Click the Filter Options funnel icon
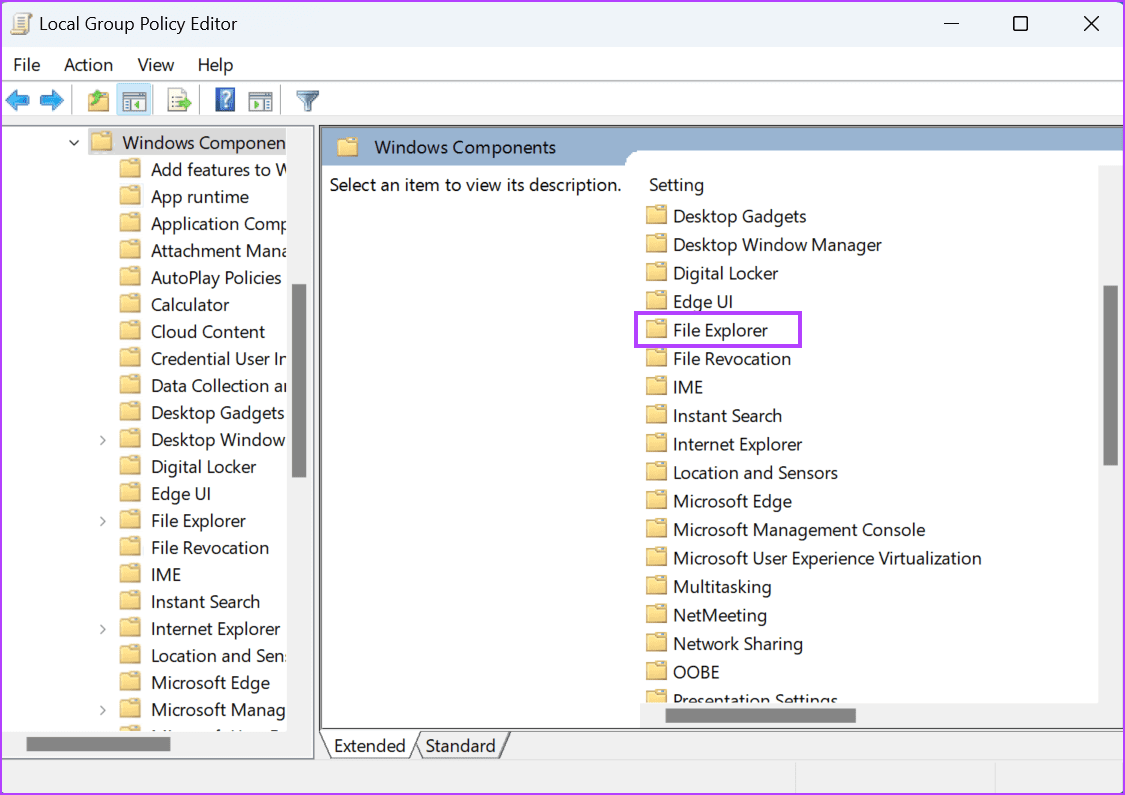Image resolution: width=1125 pixels, height=795 pixels. pyautogui.click(x=306, y=99)
